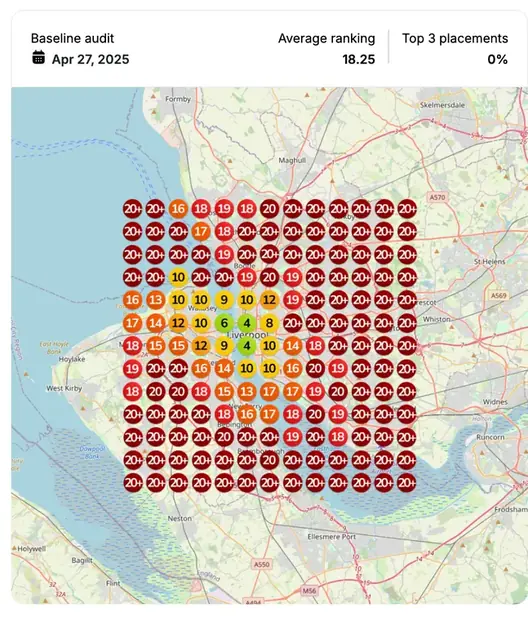The width and height of the screenshot is (528, 620).
Task: Click the A550 road shield
Action: point(261,564)
